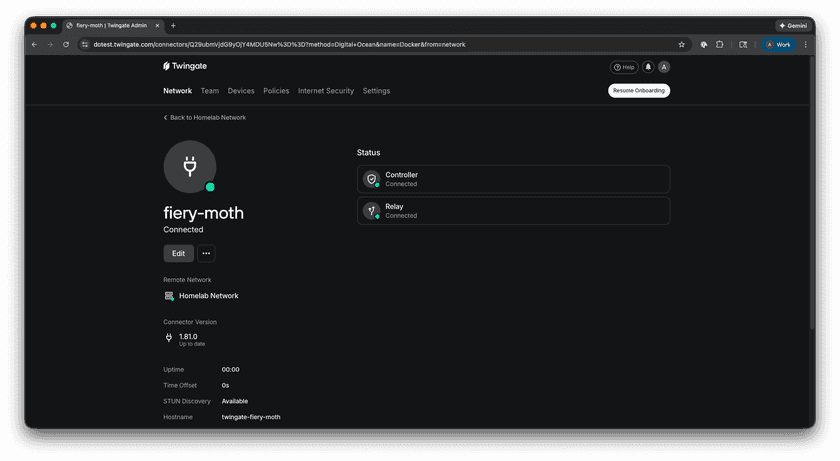This screenshot has width=840, height=461.
Task: Click Resume Onboarding
Action: click(639, 91)
